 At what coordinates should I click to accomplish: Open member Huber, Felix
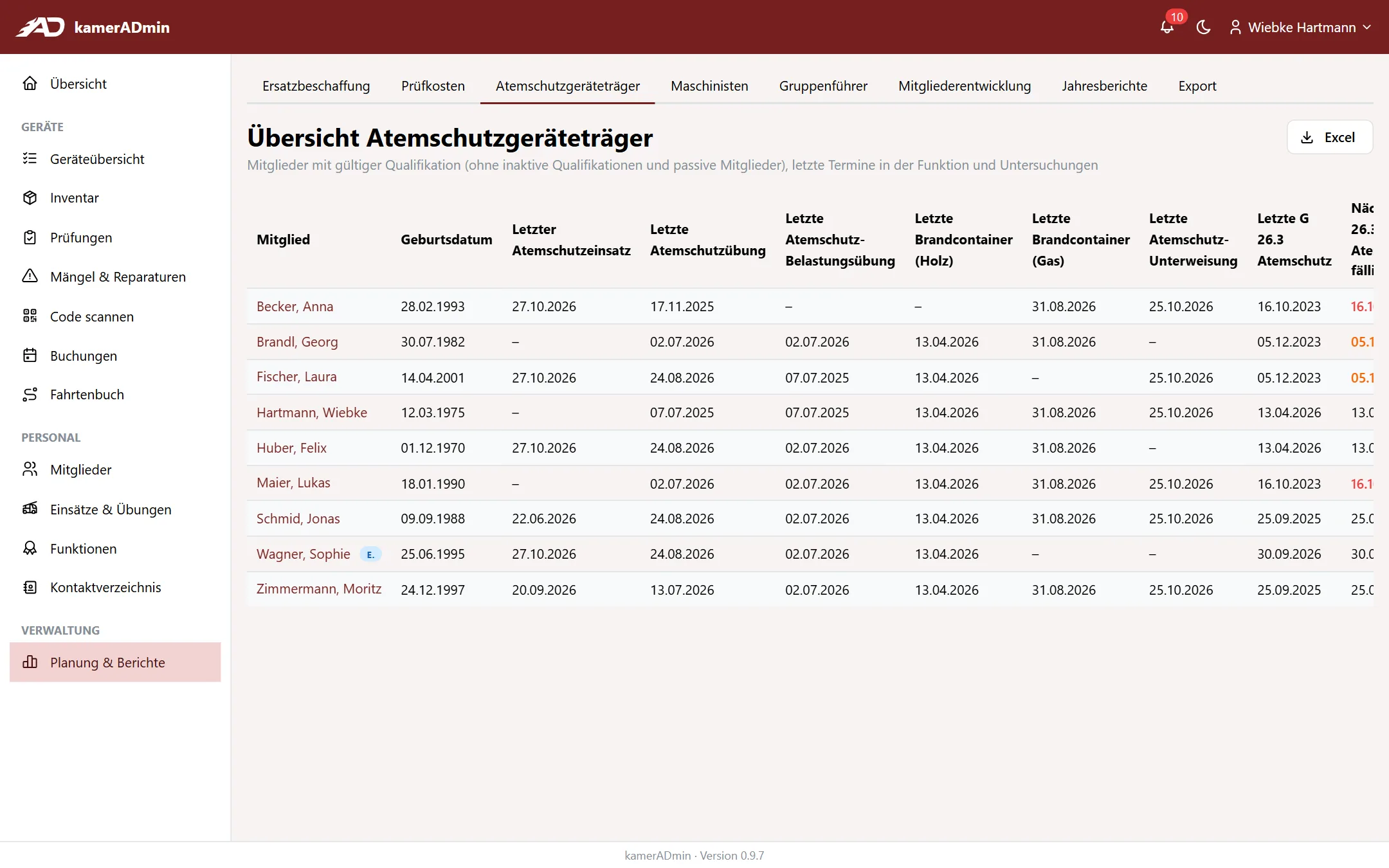pos(291,448)
